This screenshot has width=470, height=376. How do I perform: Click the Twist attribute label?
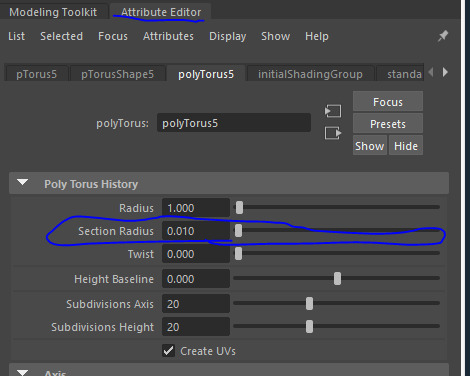(141, 254)
